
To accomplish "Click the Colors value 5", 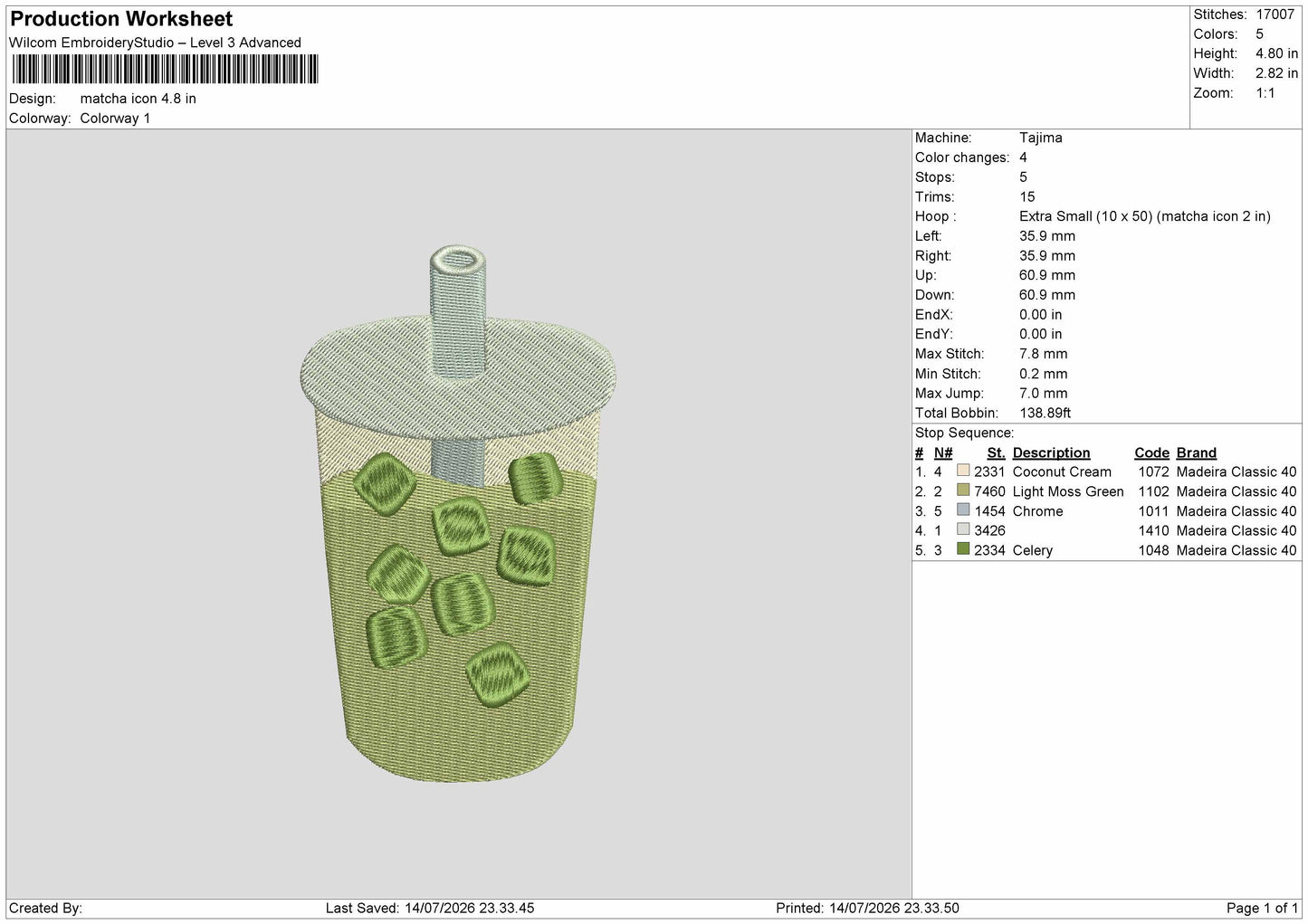I will [x=1259, y=34].
